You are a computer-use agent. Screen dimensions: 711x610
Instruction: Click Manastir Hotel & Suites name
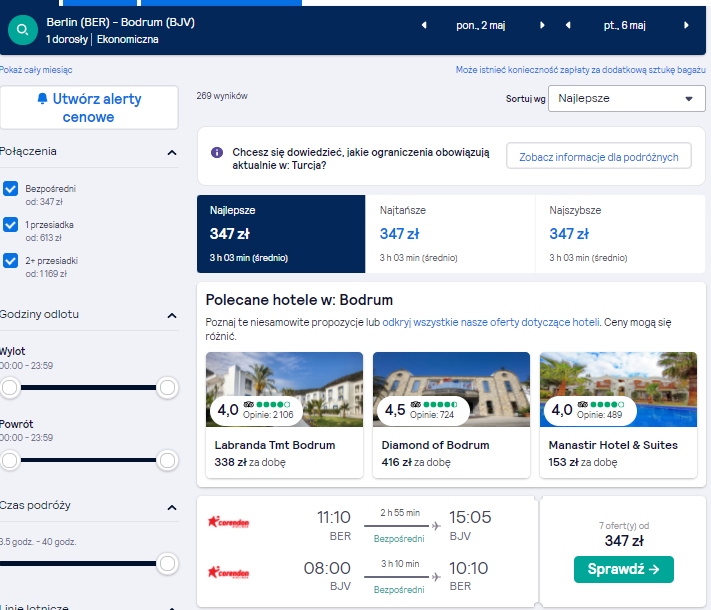pyautogui.click(x=613, y=445)
